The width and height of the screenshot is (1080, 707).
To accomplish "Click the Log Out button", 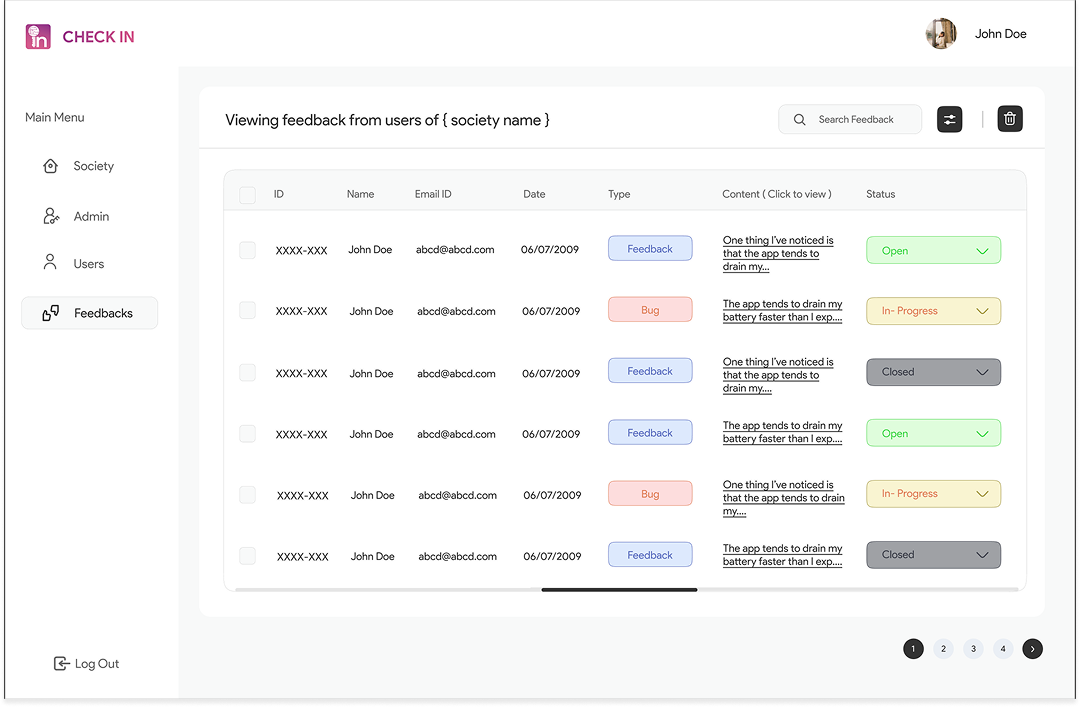I will pyautogui.click(x=87, y=664).
